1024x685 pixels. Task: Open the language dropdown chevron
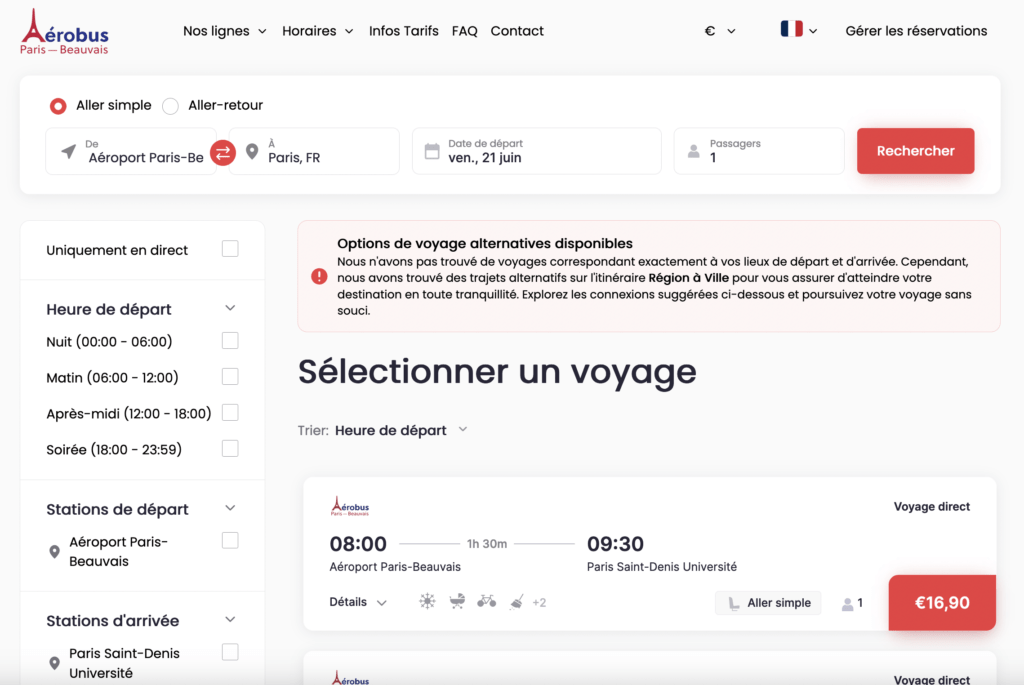point(813,31)
